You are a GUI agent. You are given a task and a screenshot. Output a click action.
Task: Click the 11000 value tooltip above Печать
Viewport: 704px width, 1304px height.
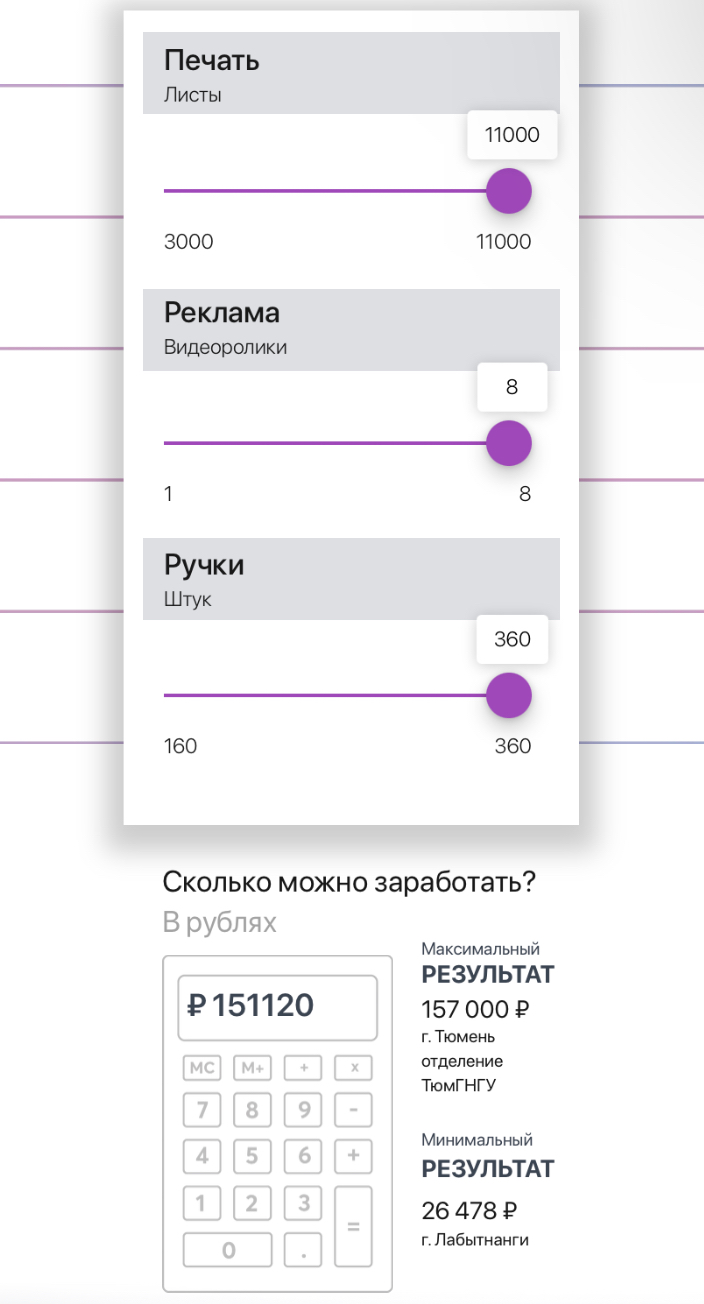pyautogui.click(x=512, y=135)
